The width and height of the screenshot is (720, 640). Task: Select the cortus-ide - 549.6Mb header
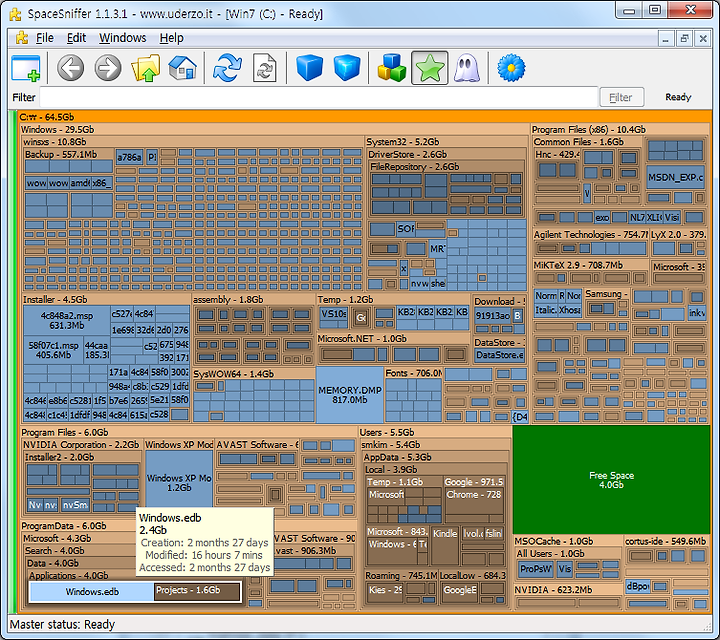pyautogui.click(x=667, y=541)
